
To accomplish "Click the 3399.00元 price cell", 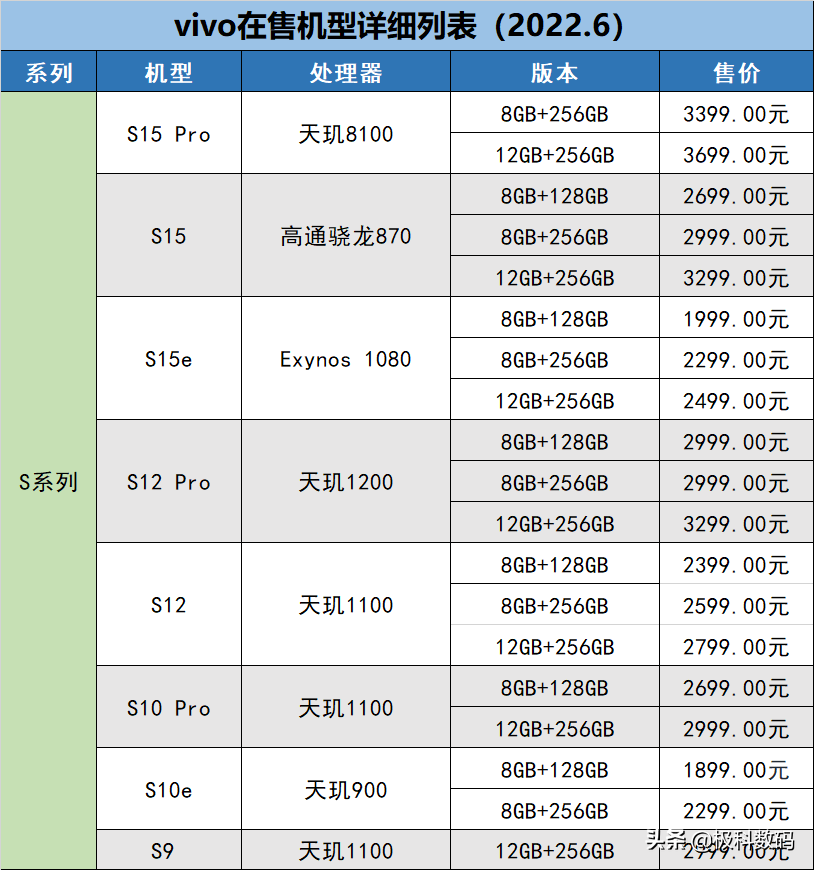I will [x=737, y=113].
